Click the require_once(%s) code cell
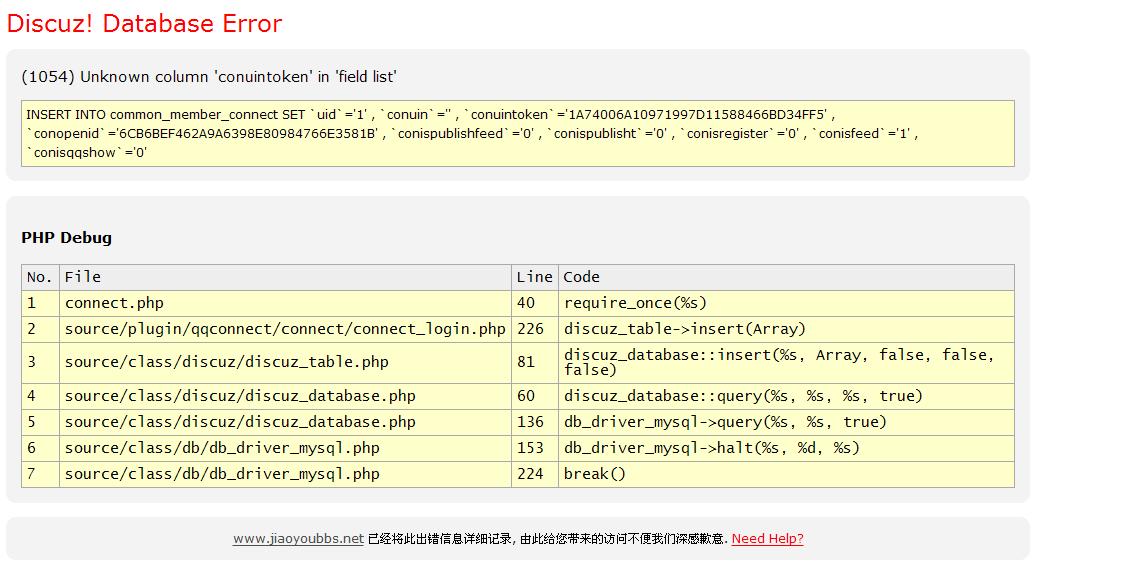 pos(786,303)
